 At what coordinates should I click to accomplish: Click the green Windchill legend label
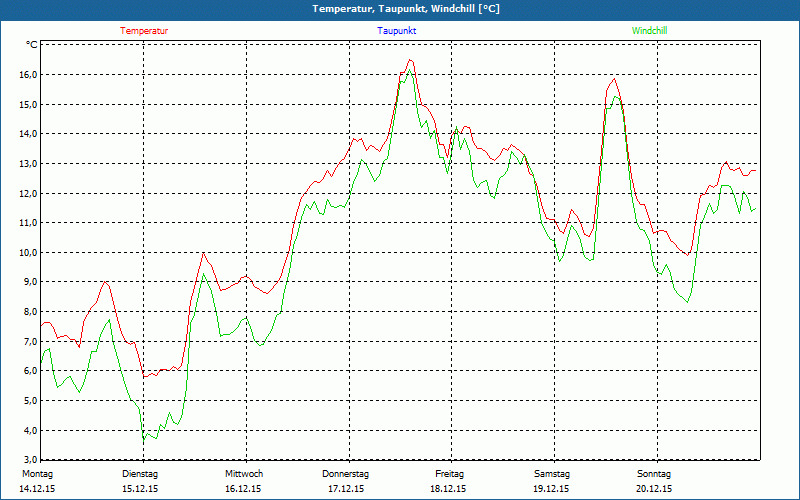(649, 31)
